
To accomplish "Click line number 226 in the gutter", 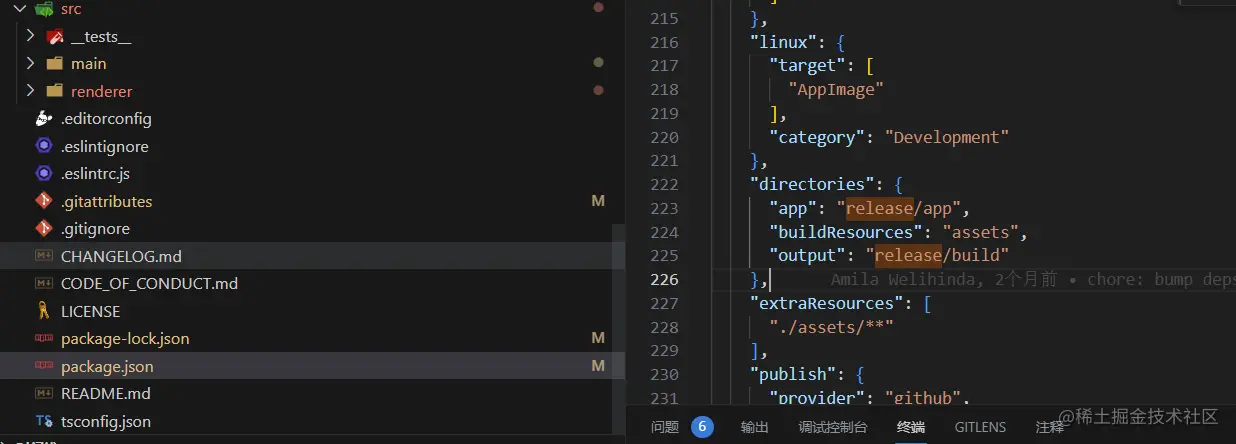I will 664,279.
